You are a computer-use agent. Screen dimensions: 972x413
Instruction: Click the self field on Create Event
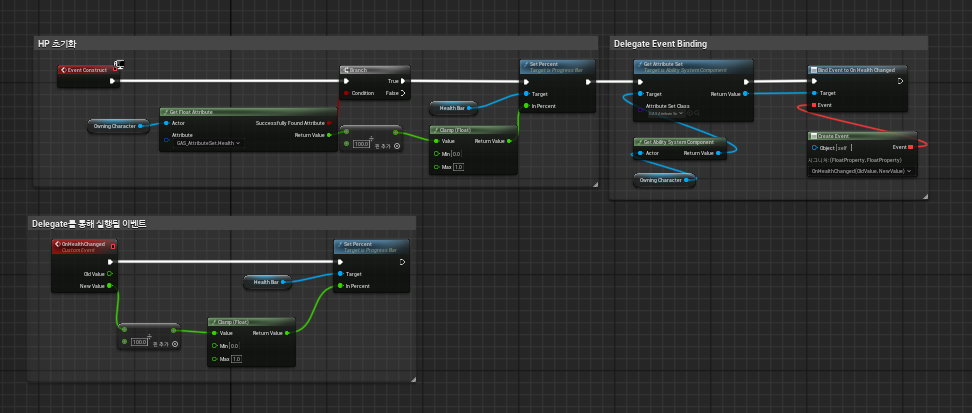(842, 148)
